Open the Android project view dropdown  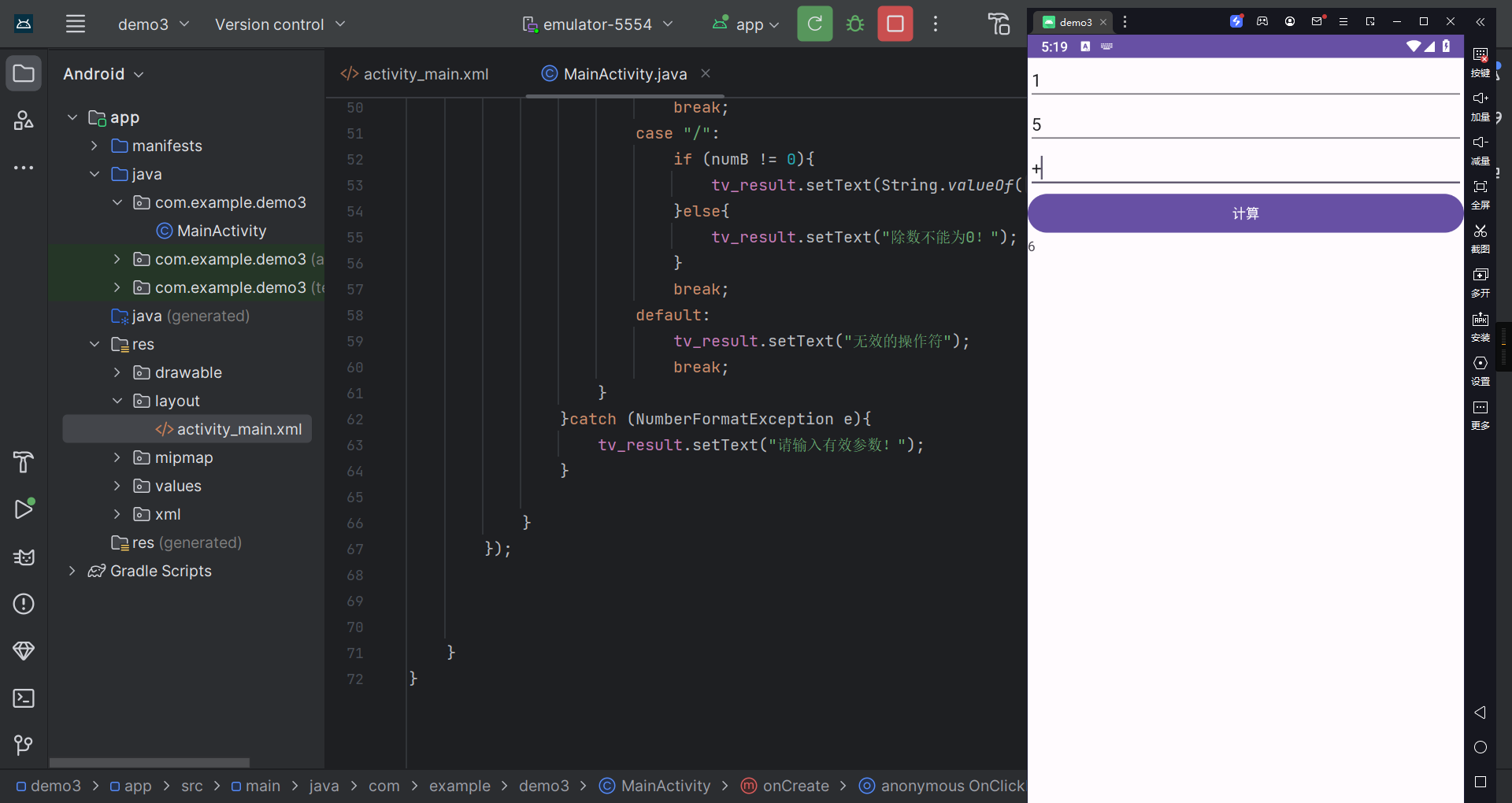(103, 74)
